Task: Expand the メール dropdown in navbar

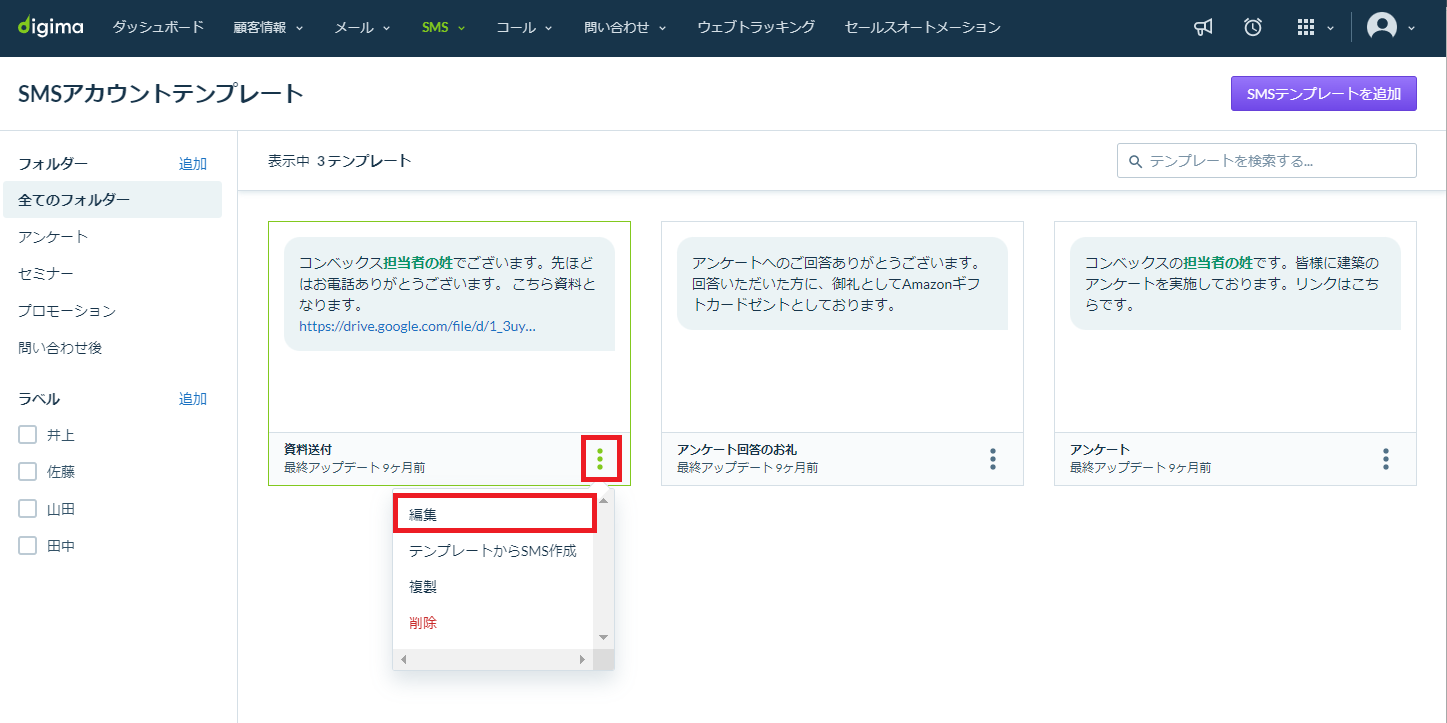Action: point(362,27)
